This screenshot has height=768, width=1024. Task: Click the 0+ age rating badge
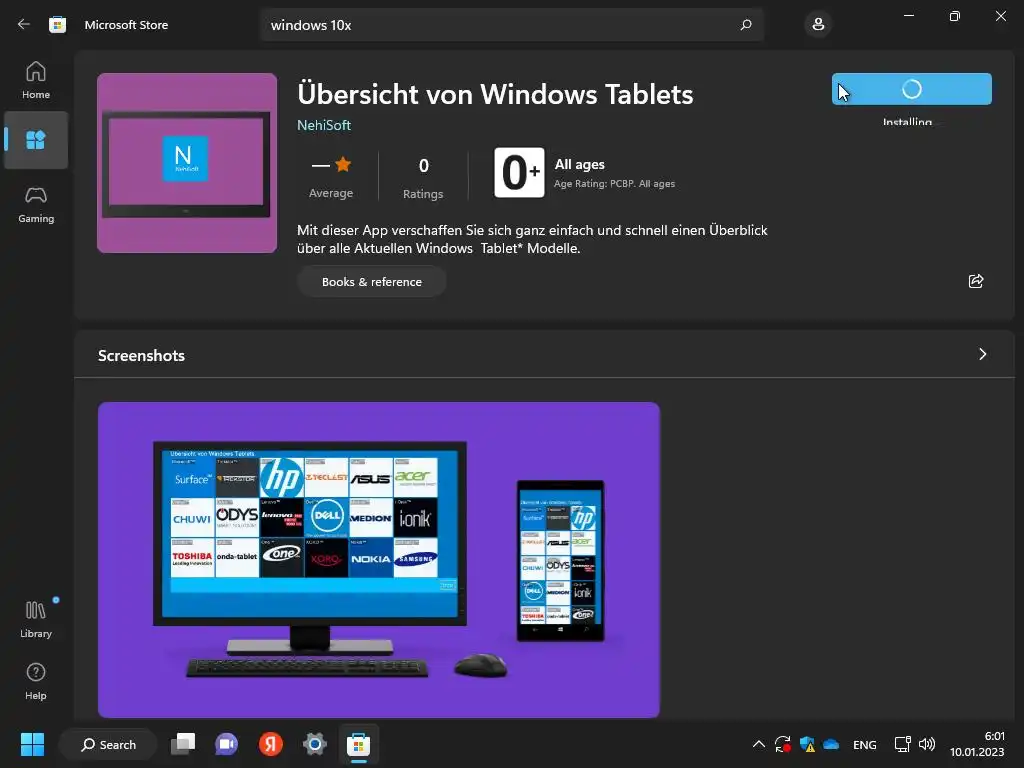tap(519, 172)
